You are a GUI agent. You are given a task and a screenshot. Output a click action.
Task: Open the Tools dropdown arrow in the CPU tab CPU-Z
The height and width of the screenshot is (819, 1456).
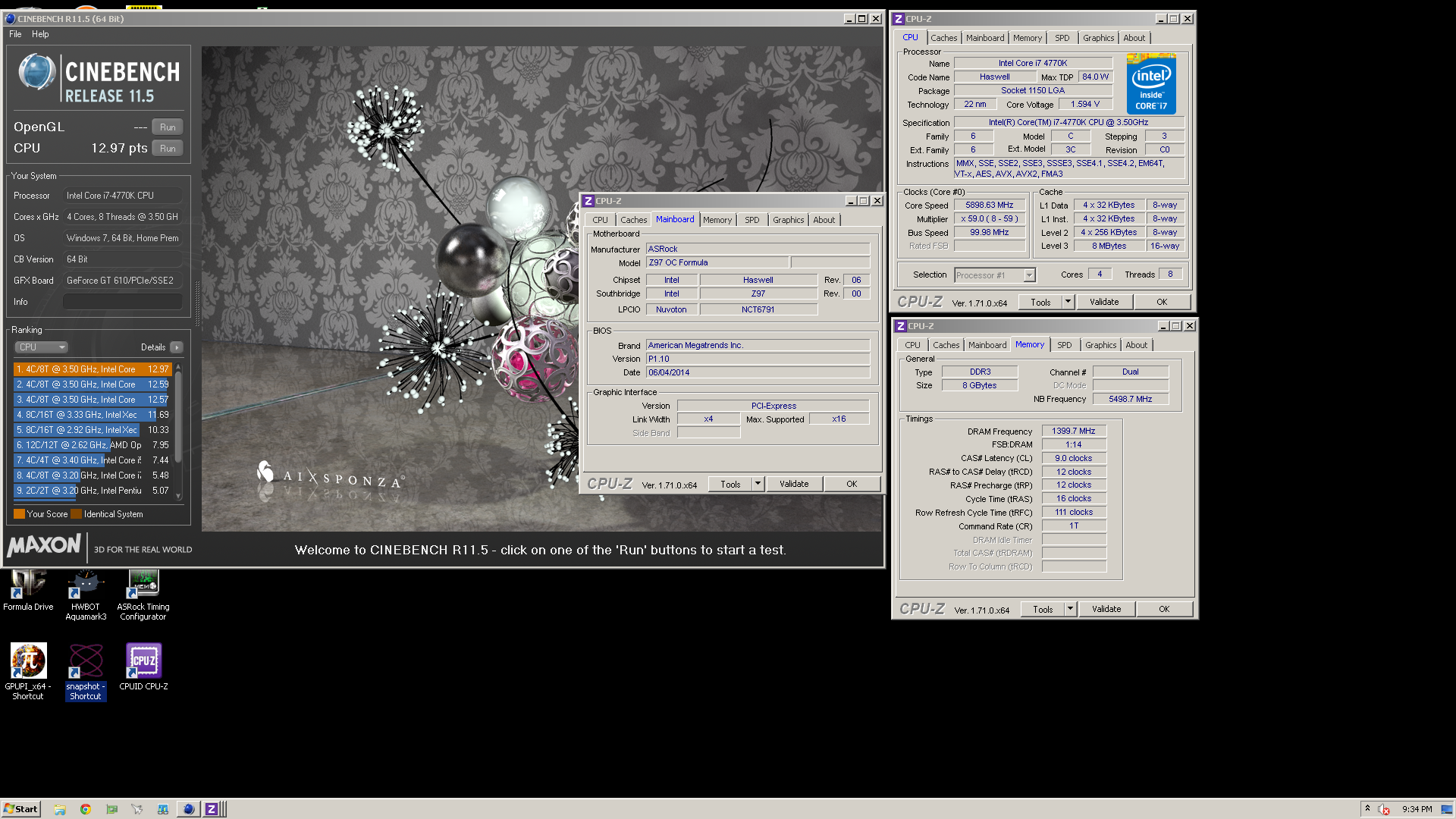coord(1068,302)
